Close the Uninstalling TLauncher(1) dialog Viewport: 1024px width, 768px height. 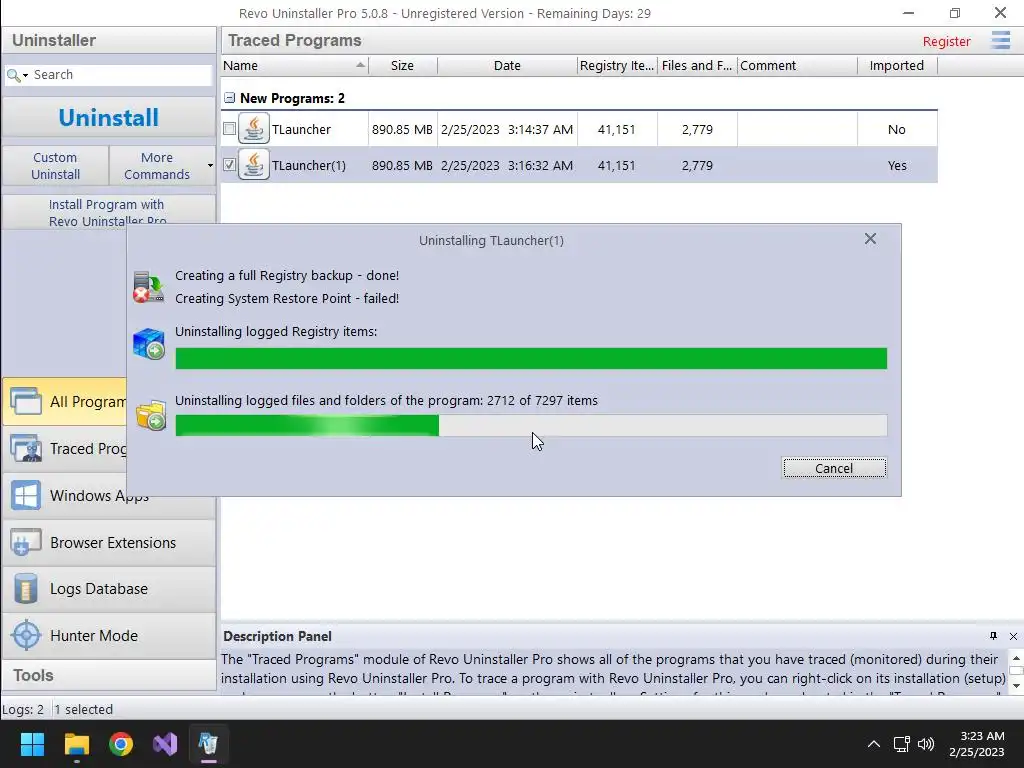point(870,239)
